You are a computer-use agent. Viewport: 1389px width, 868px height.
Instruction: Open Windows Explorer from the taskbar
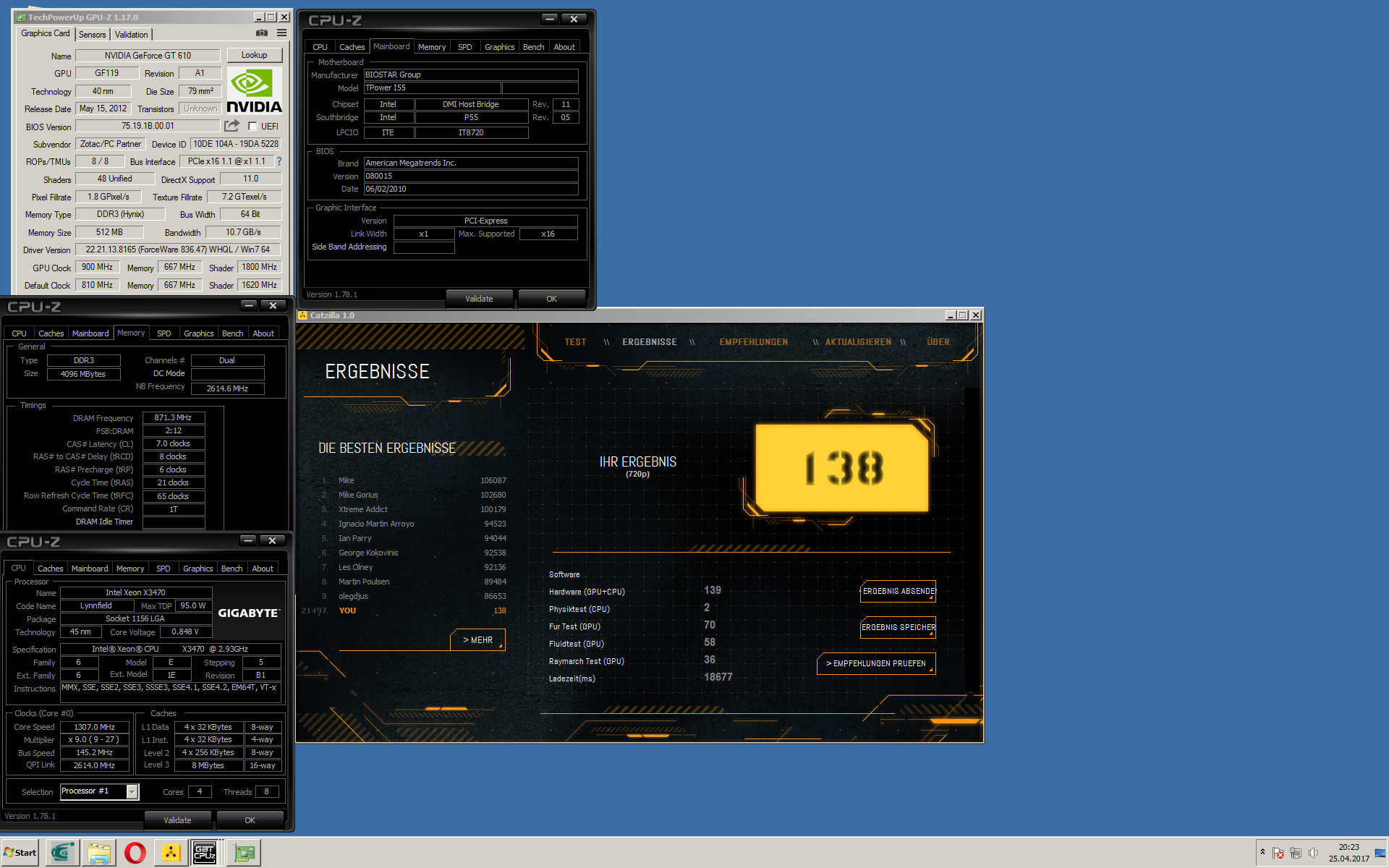98,854
